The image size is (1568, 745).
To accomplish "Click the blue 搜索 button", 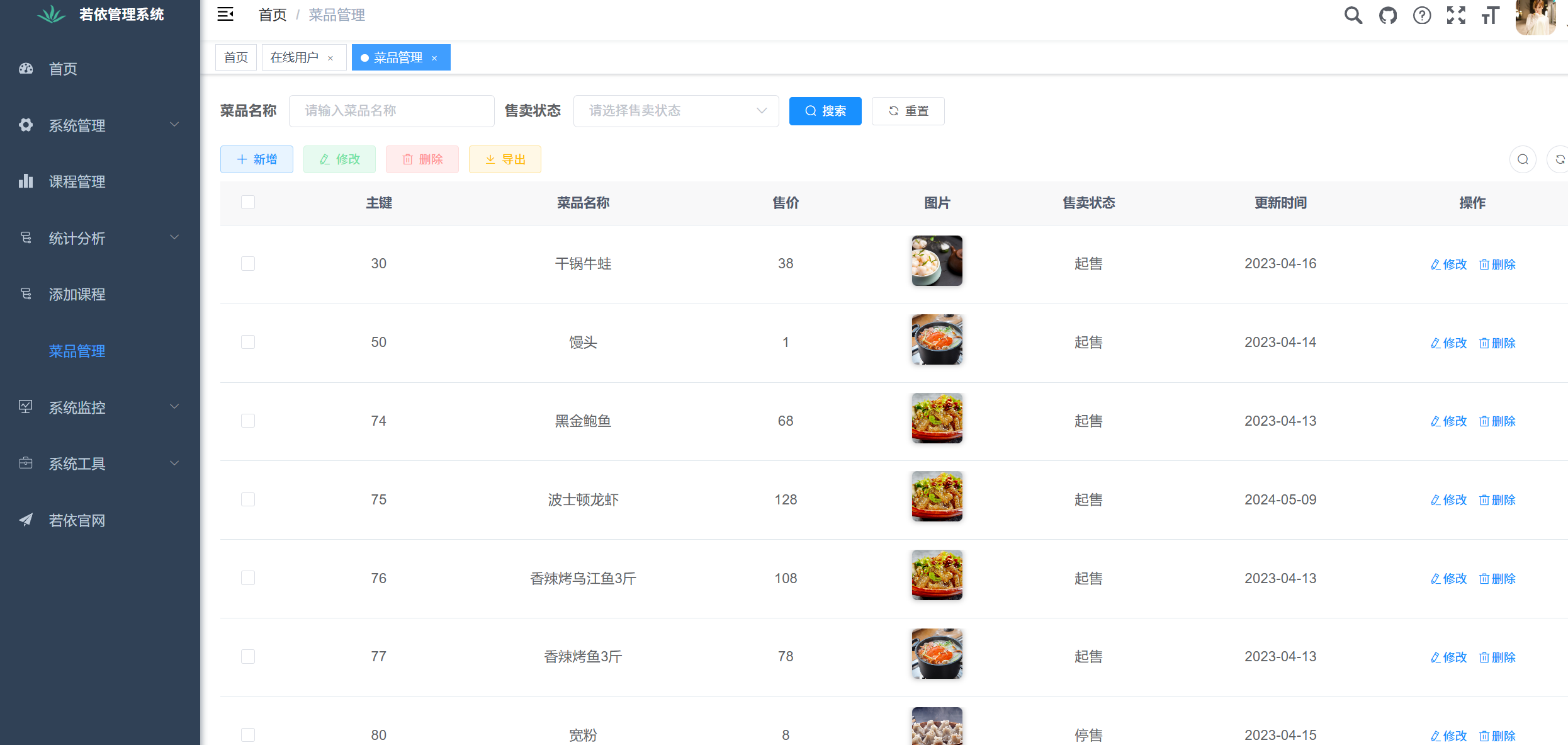I will coord(825,111).
